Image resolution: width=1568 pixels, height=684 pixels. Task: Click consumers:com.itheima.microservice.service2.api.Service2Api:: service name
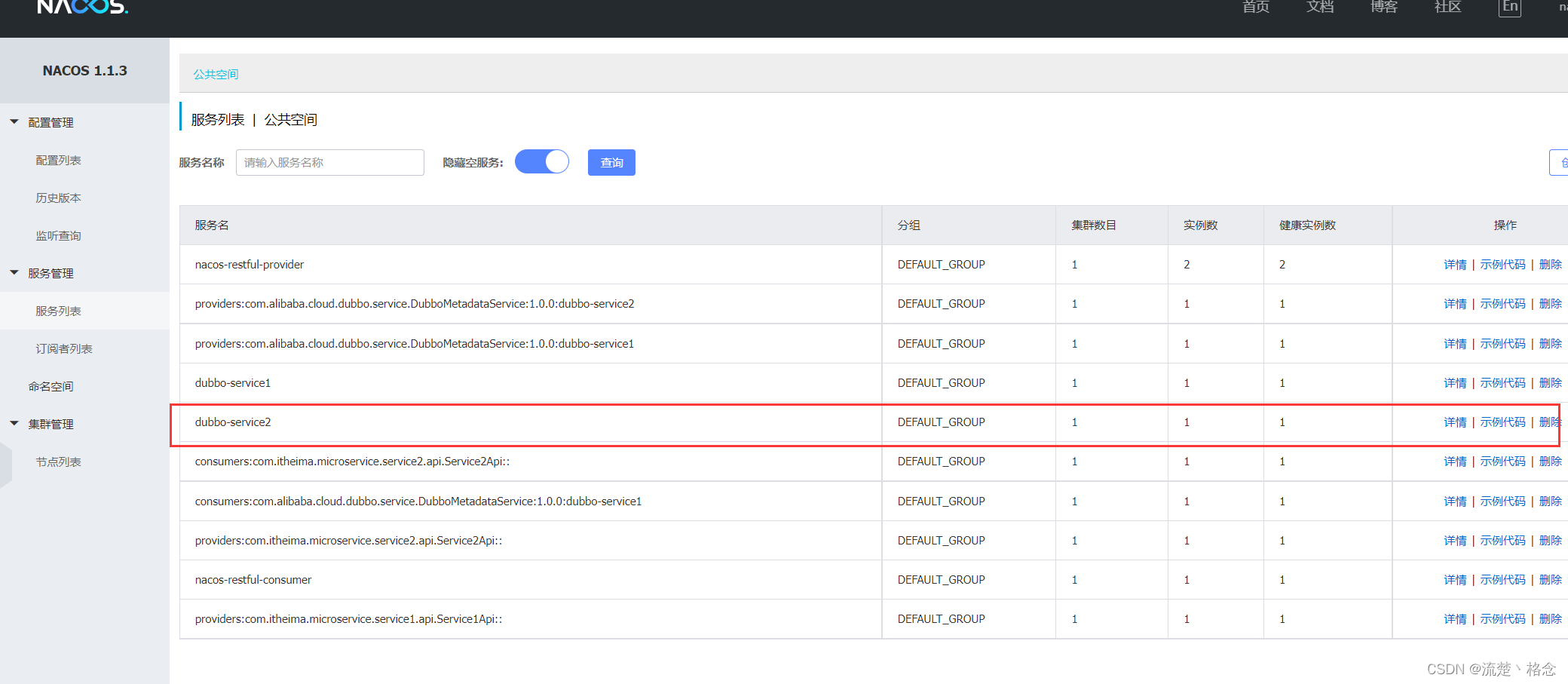[352, 462]
